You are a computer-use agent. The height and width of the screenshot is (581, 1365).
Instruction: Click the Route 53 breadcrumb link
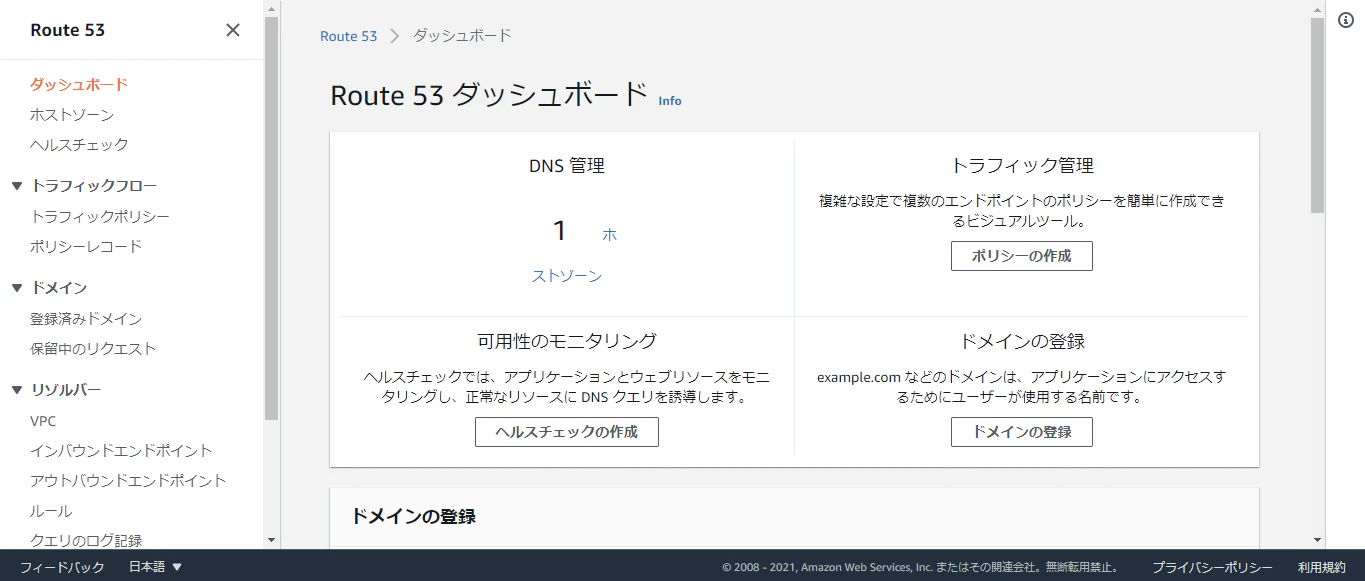point(348,36)
